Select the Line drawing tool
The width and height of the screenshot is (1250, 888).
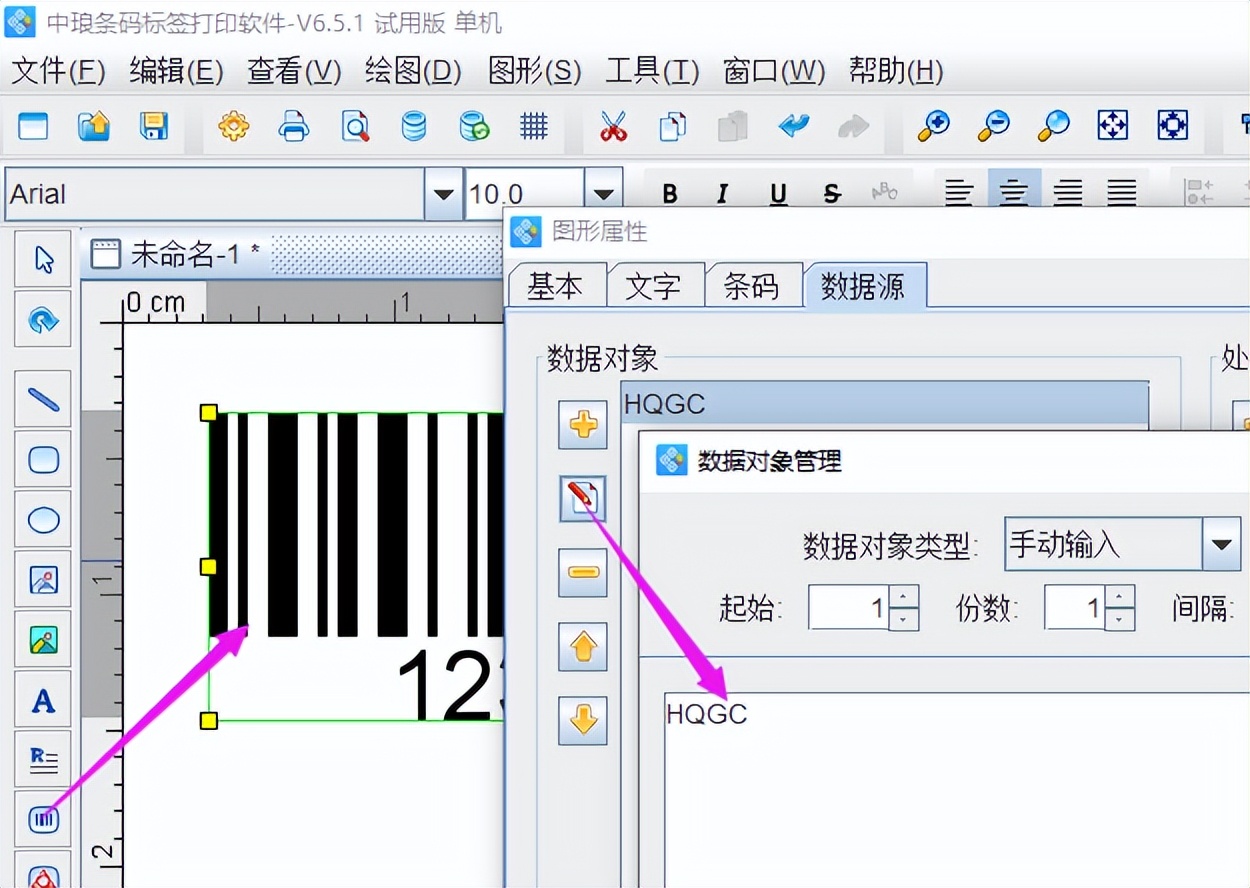(x=43, y=400)
